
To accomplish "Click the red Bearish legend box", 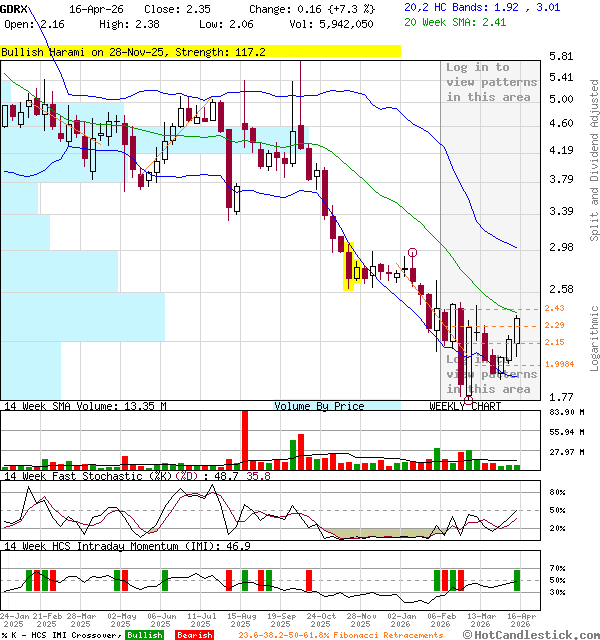I will pos(195,635).
